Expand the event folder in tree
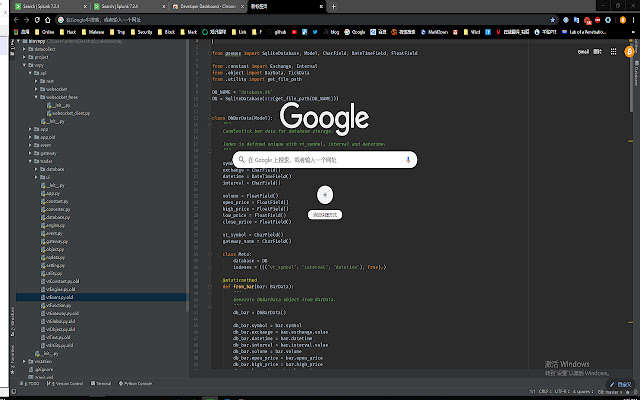Image resolution: width=640 pixels, height=400 pixels. point(30,145)
